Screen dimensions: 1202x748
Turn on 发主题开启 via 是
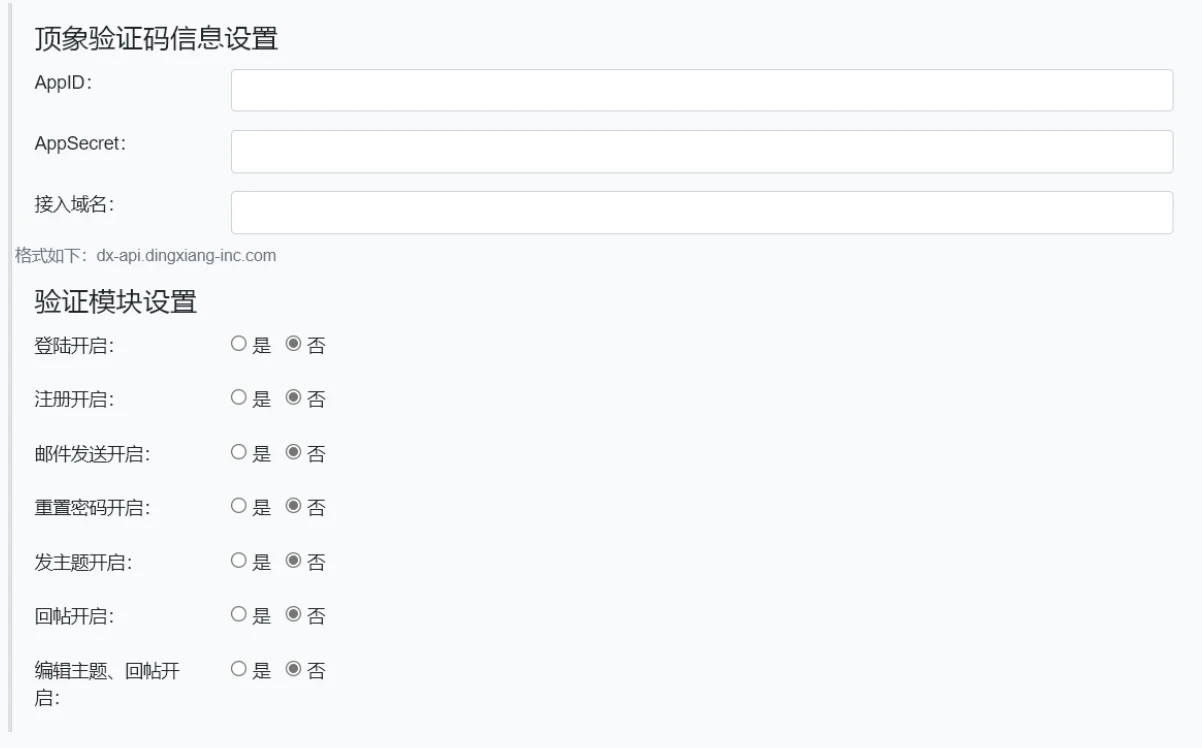tap(238, 561)
